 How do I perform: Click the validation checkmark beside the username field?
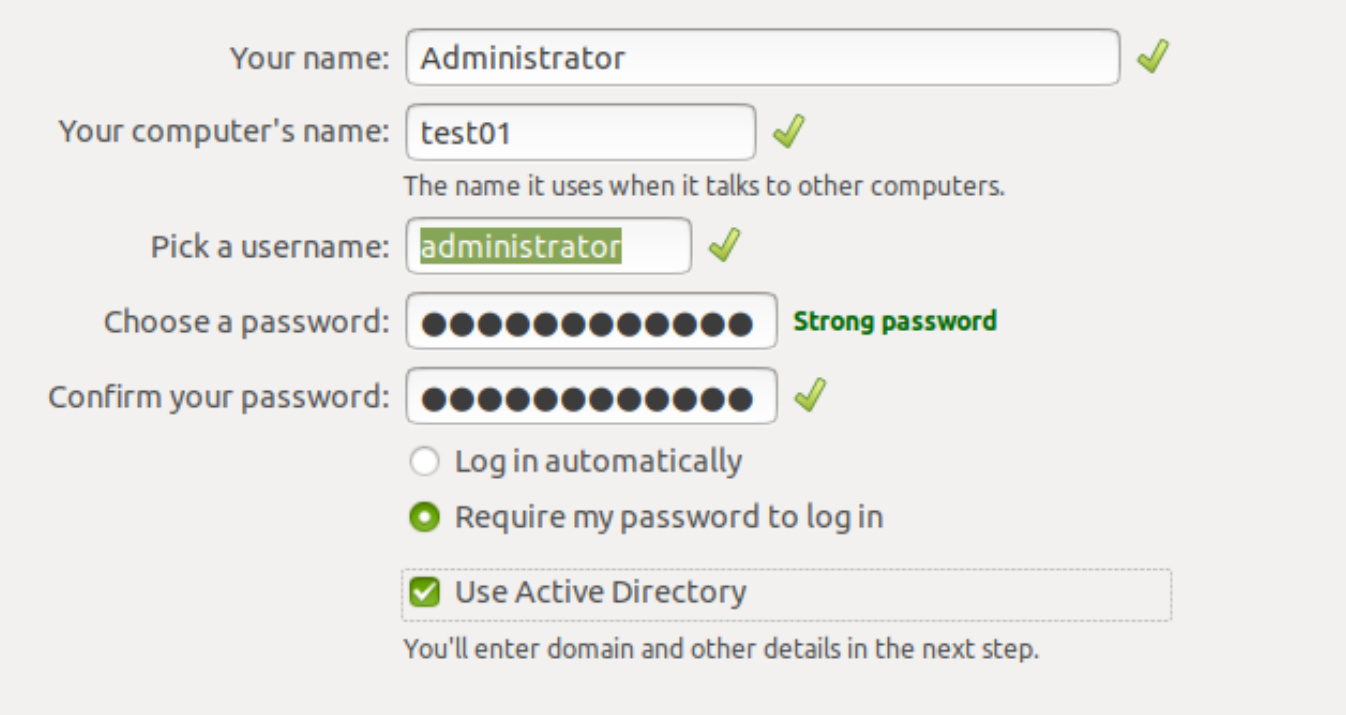pyautogui.click(x=724, y=245)
